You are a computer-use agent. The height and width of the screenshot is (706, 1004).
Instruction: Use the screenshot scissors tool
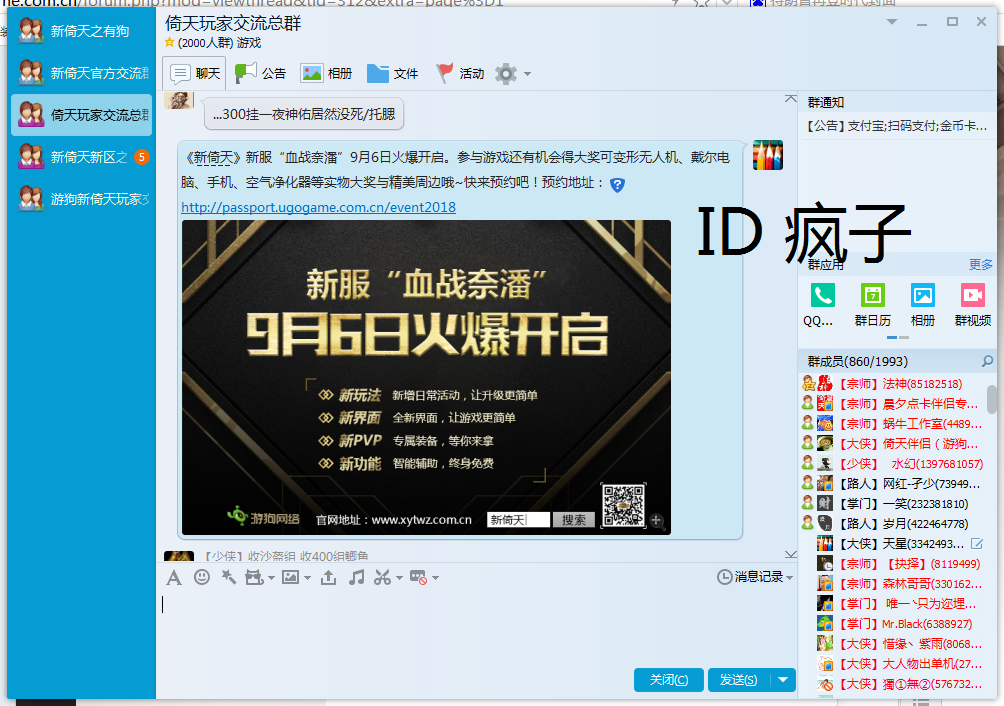coord(382,577)
